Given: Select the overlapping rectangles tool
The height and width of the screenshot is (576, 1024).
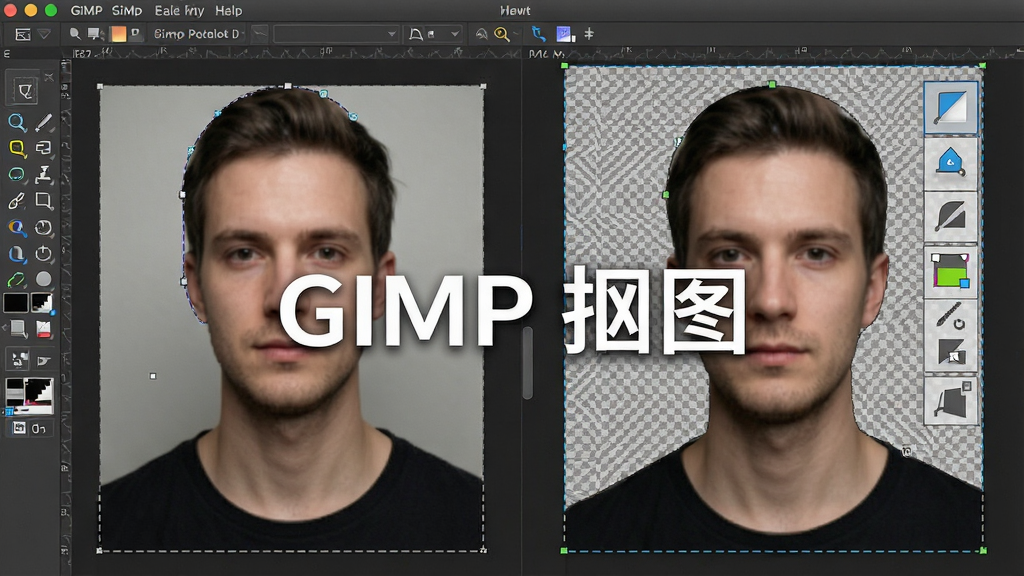Looking at the screenshot, I should 44,148.
